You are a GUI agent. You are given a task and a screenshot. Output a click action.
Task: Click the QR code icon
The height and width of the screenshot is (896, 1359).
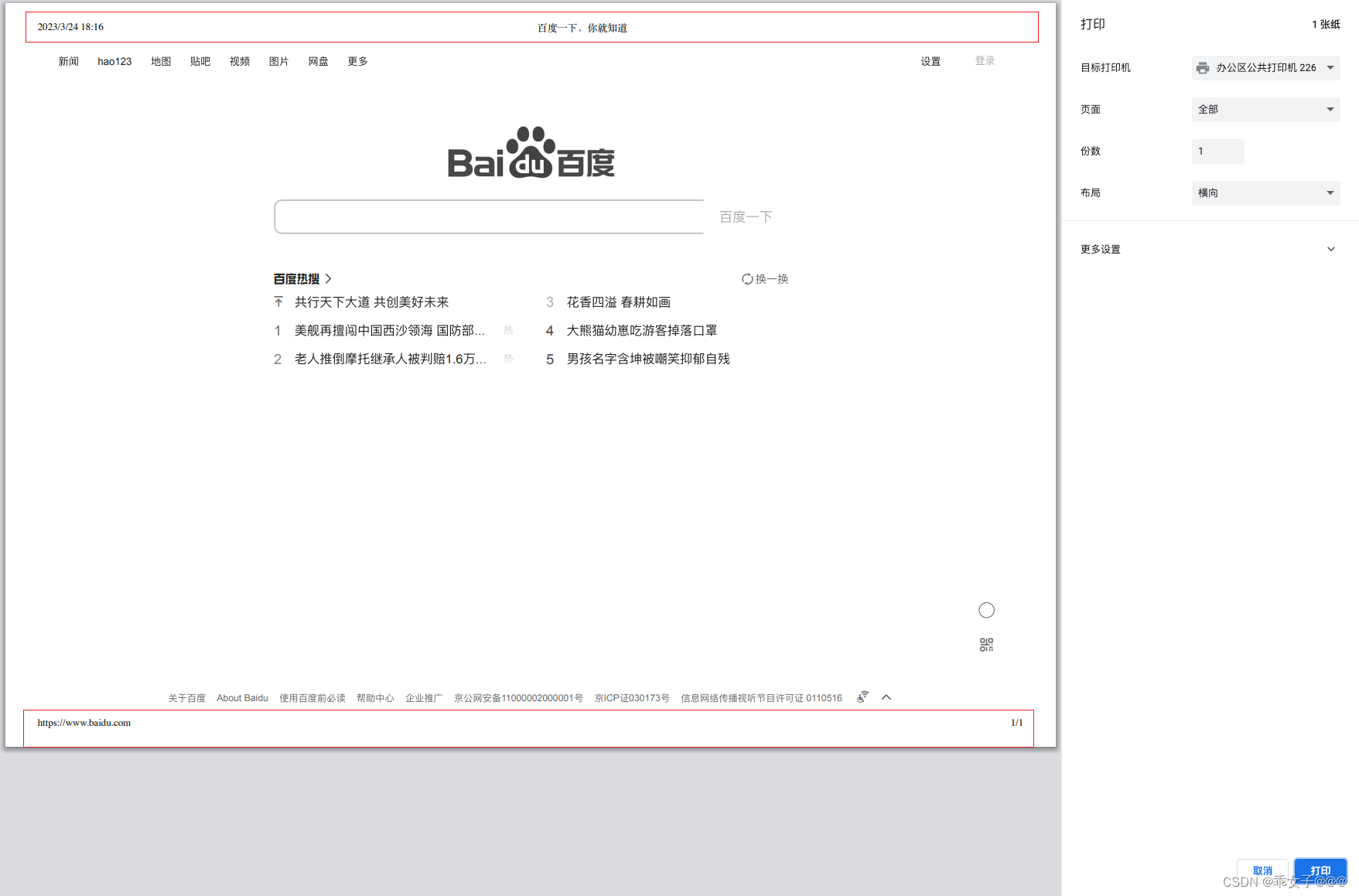(x=986, y=645)
